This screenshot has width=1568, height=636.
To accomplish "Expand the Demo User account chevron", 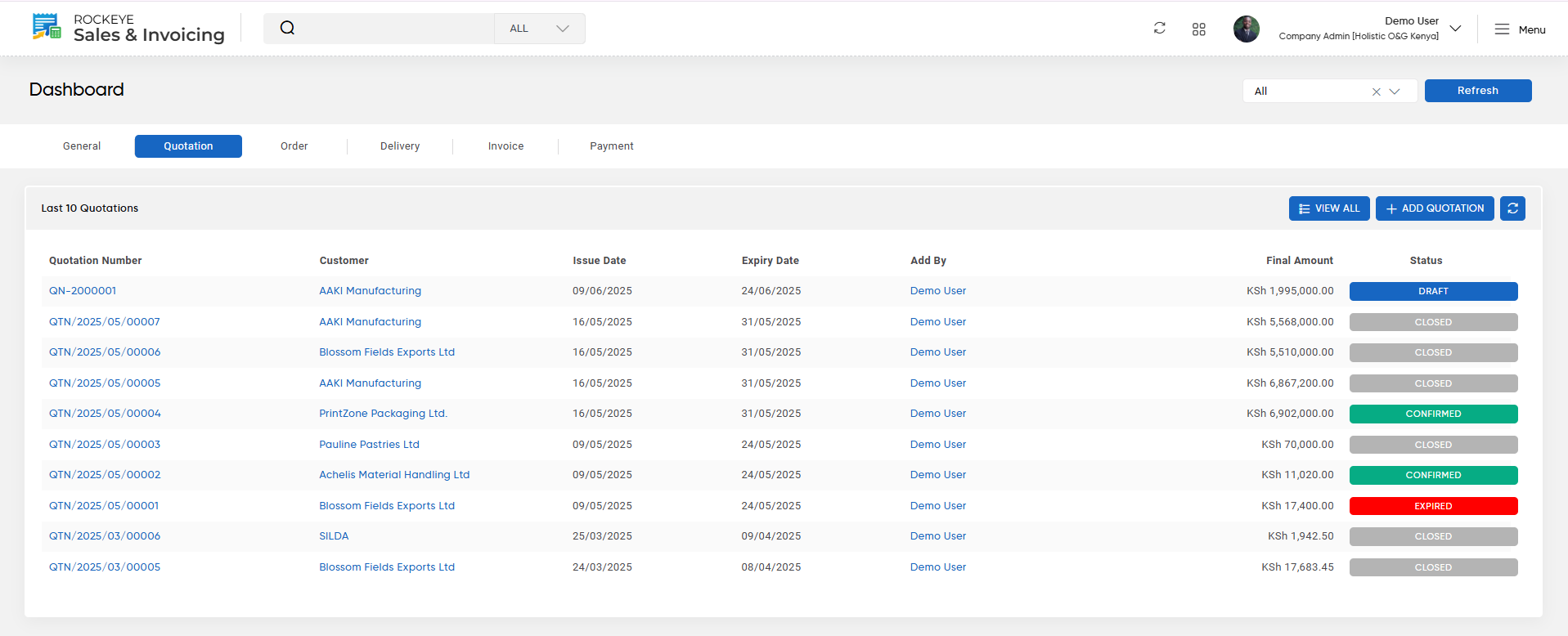I will 1455,28.
